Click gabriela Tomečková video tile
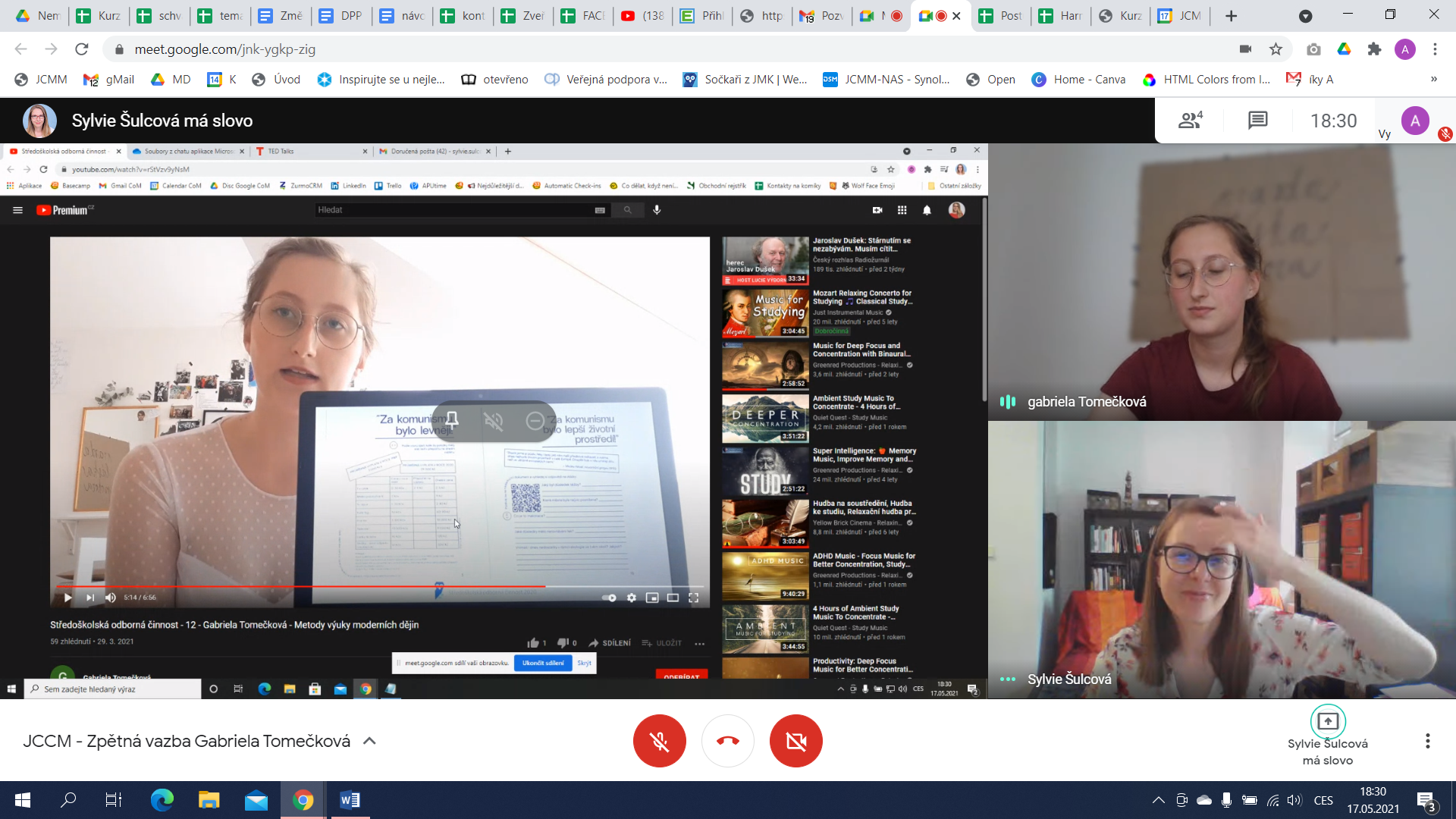Screen dimensions: 1456x819 pos(1222,281)
